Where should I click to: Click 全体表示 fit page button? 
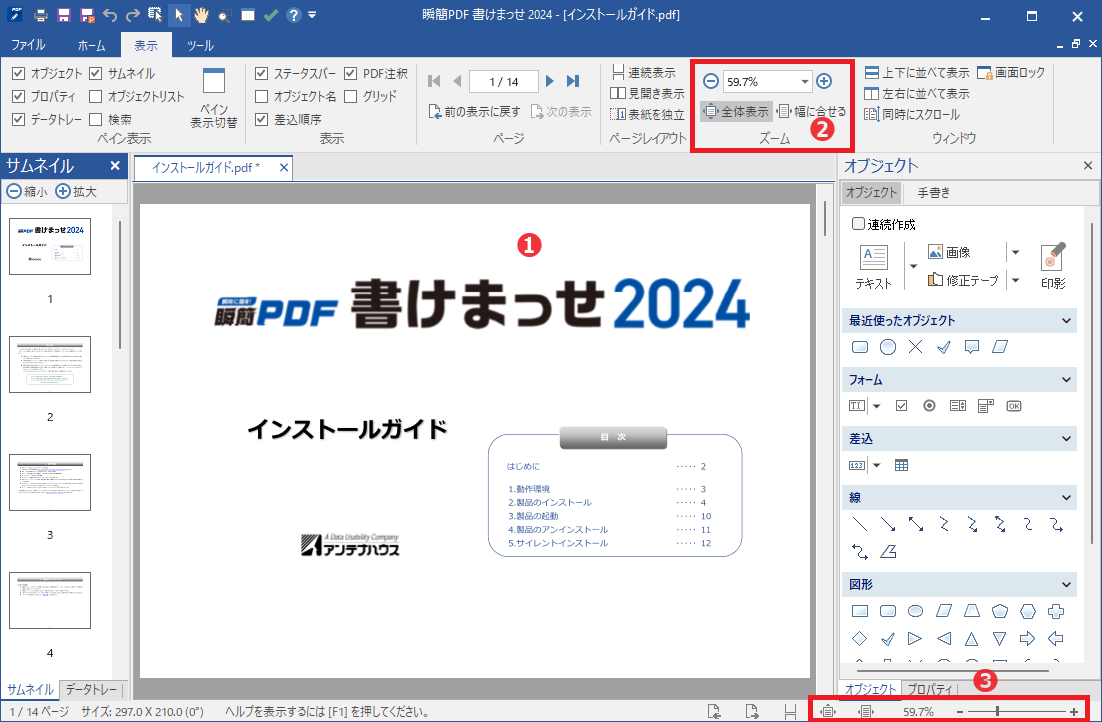(737, 111)
